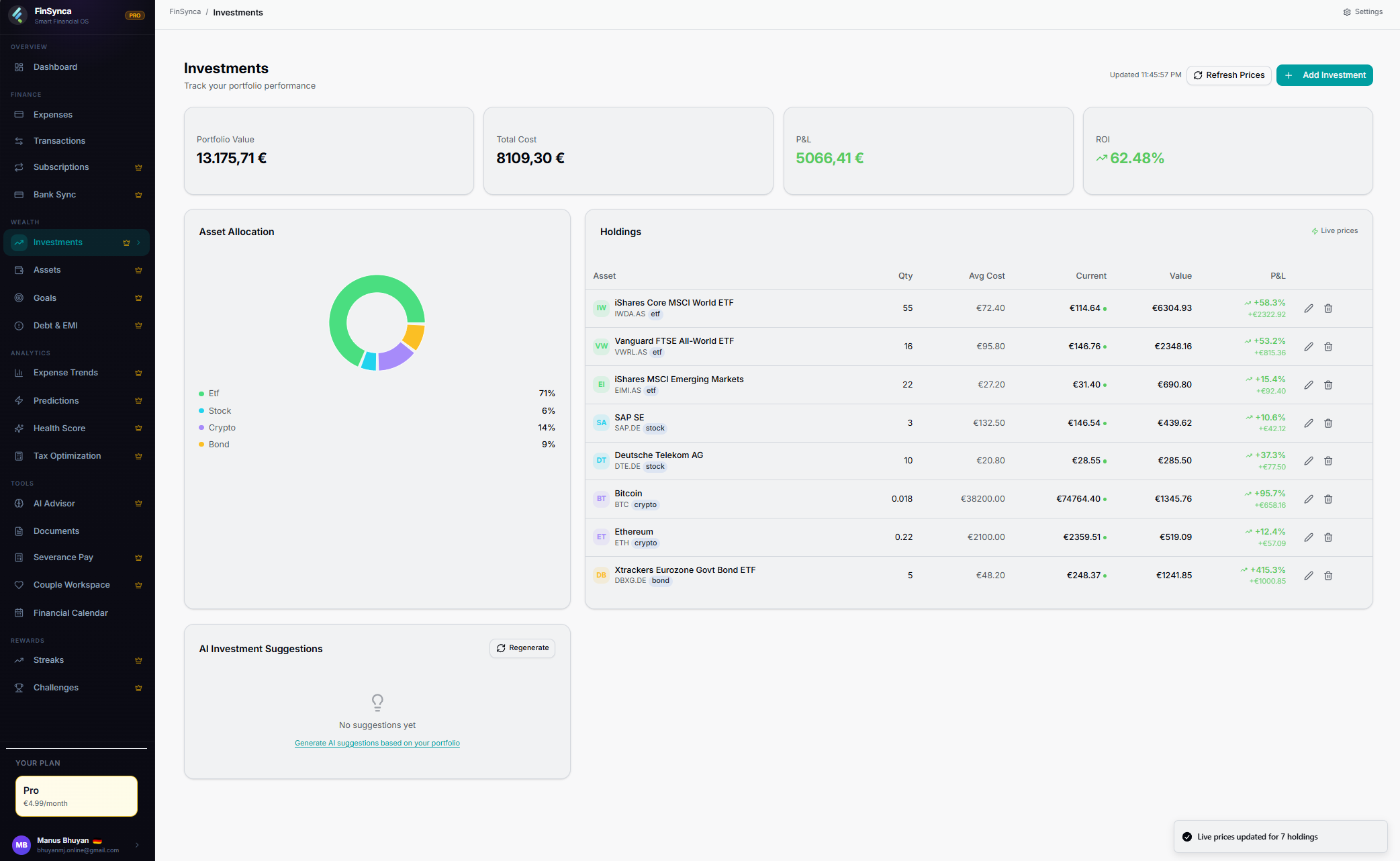The width and height of the screenshot is (1400, 861).
Task: Expand the user profile chevron at bottom
Action: click(137, 845)
